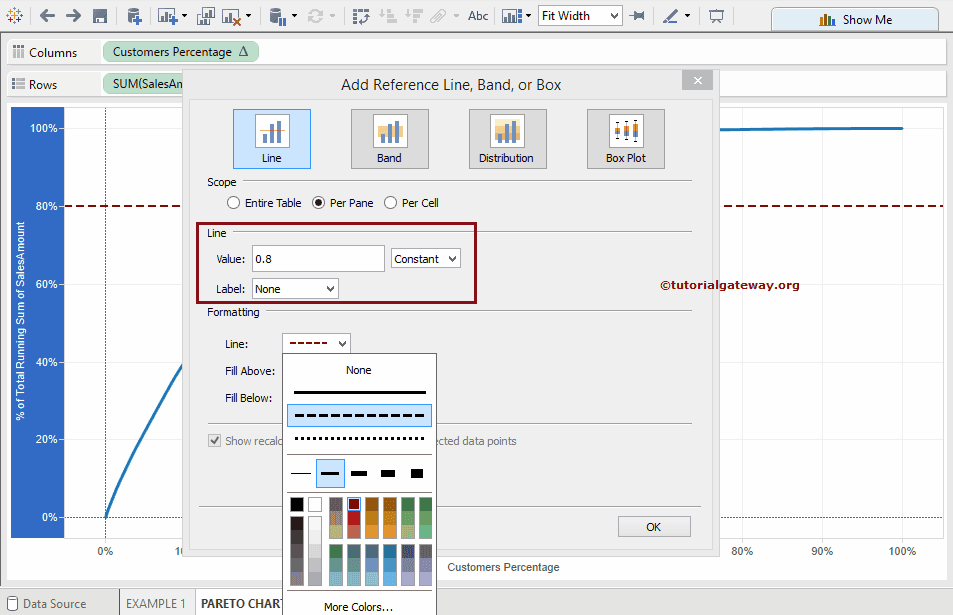Pick the black color swatch
953x615 pixels.
(x=297, y=505)
